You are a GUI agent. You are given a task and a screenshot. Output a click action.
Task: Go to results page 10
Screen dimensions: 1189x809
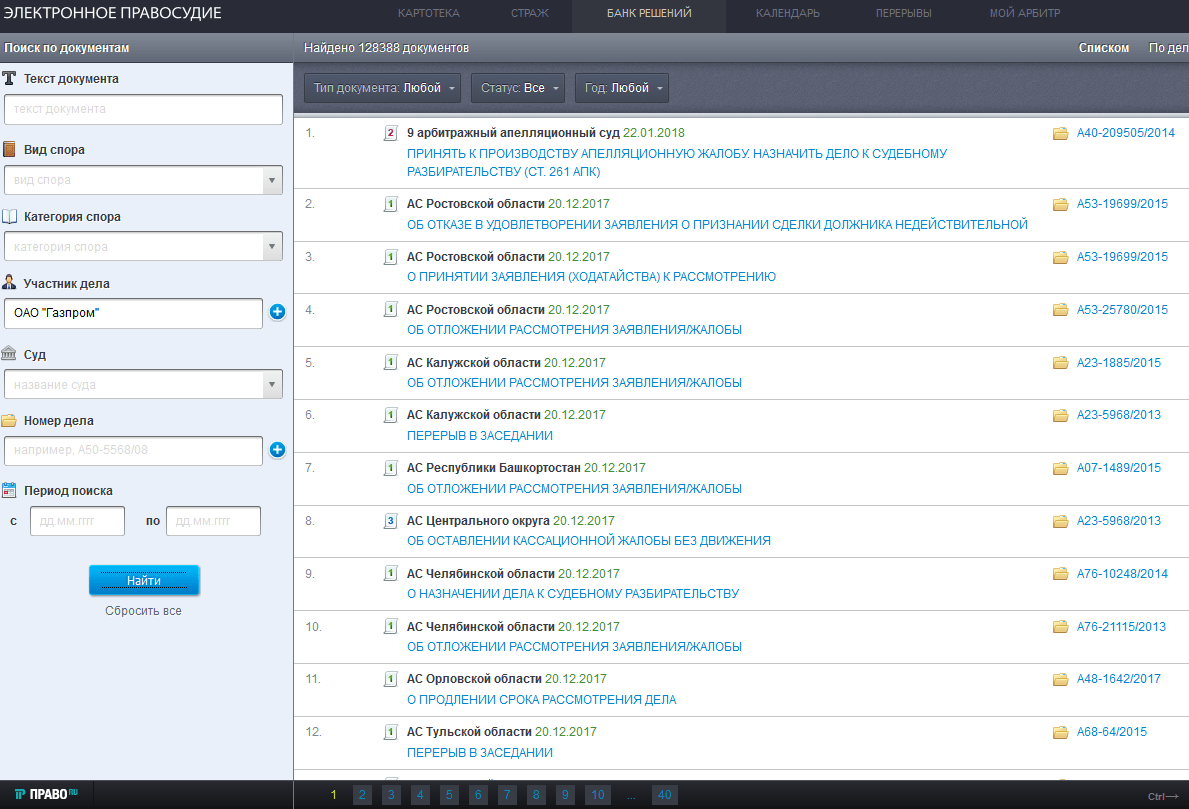[x=598, y=795]
